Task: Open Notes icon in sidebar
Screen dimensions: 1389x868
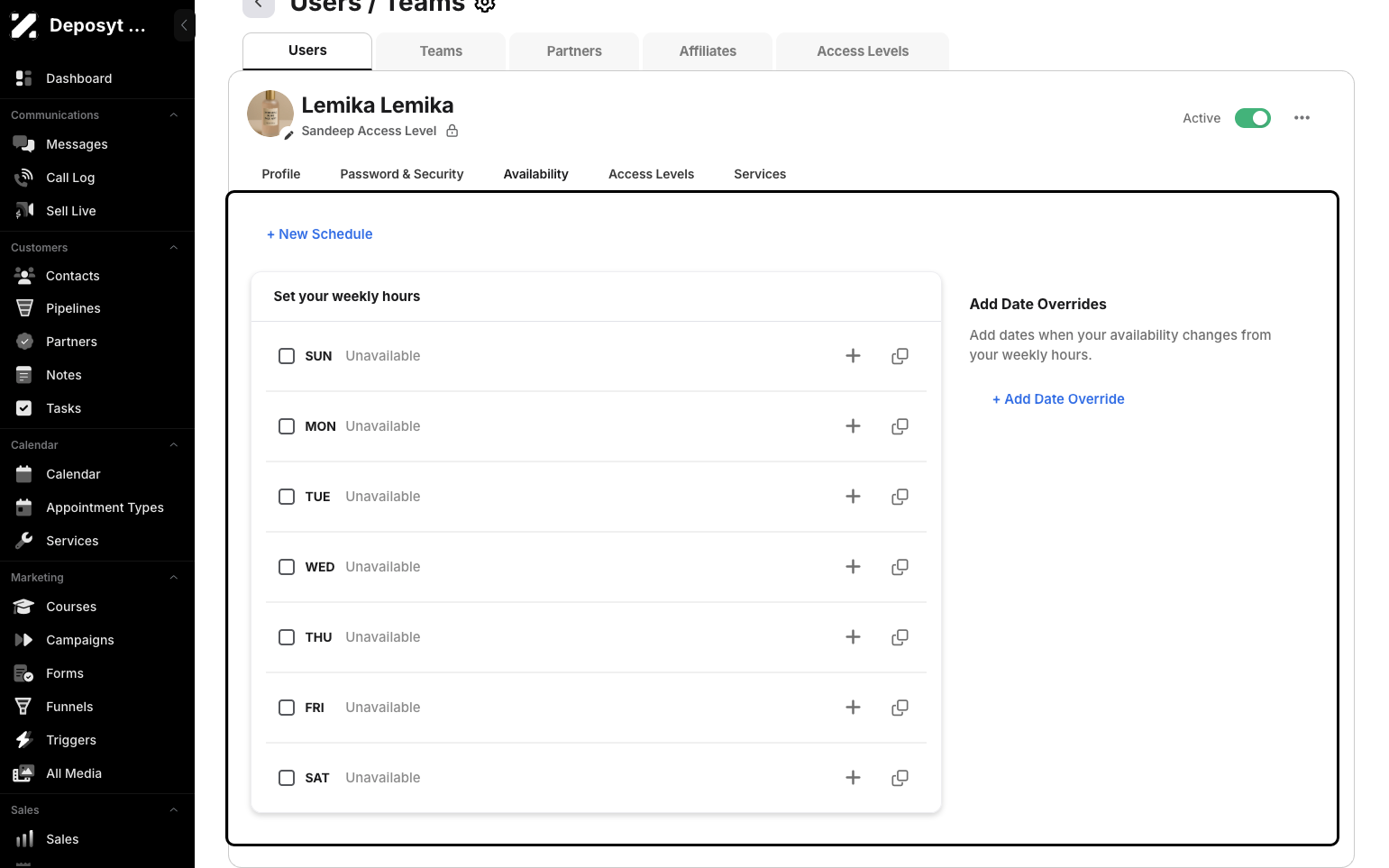Action: pyautogui.click(x=24, y=375)
